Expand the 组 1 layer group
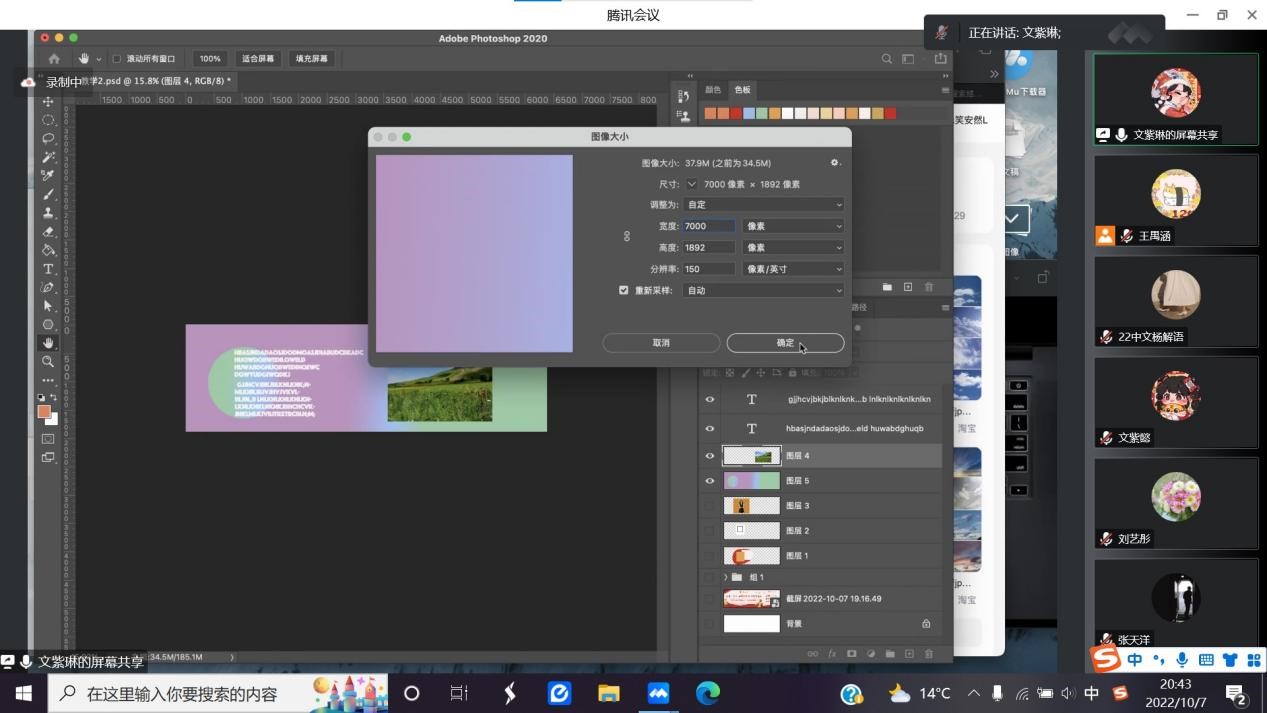The width and height of the screenshot is (1267, 713). tap(725, 577)
